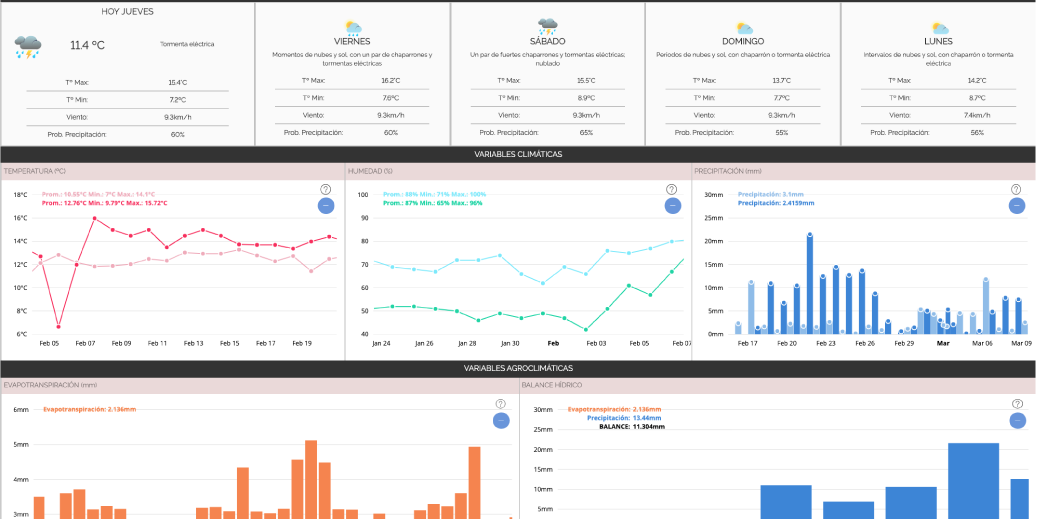Click the SÁBADO forecast description text
Screen dimensions: 1038x519
tap(547, 59)
